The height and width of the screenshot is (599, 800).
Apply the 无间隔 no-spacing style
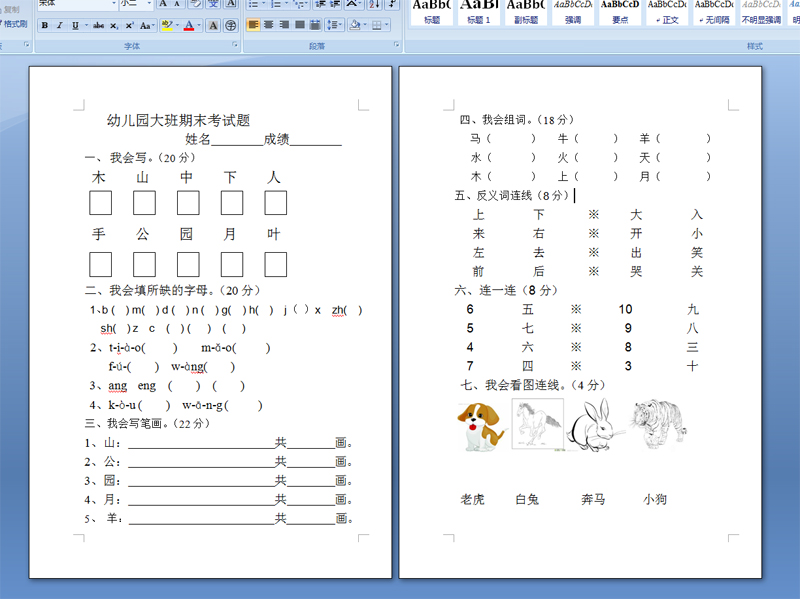click(x=713, y=12)
